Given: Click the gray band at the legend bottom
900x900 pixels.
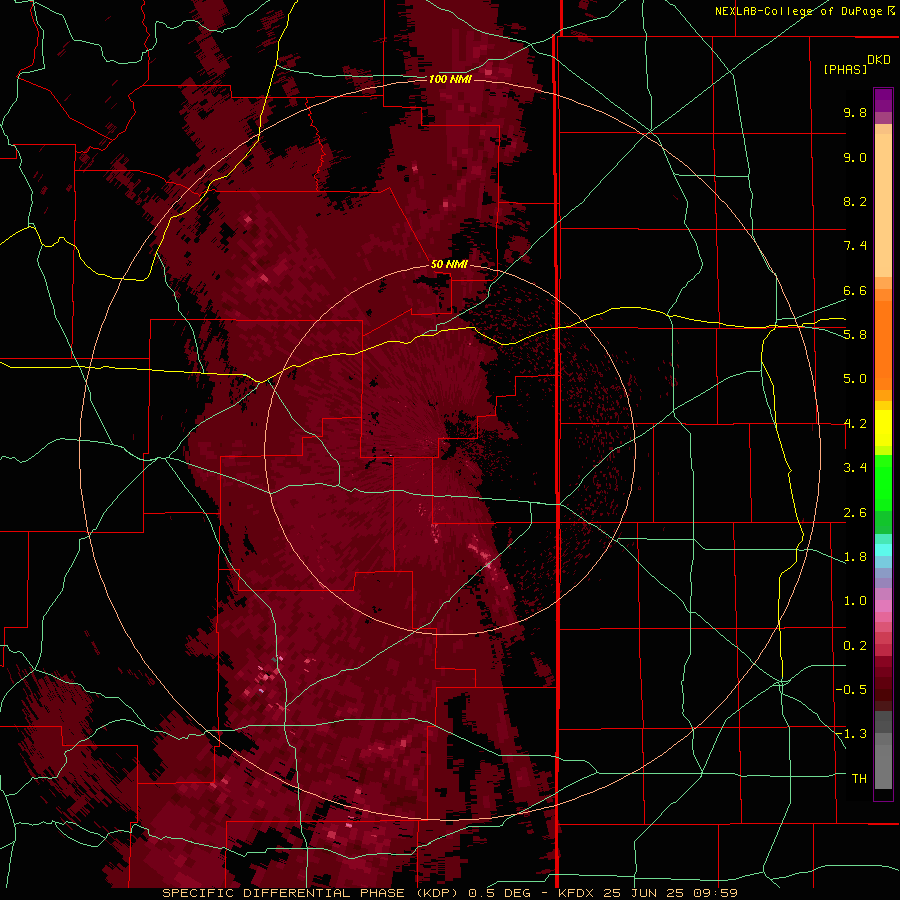Looking at the screenshot, I should tap(883, 750).
